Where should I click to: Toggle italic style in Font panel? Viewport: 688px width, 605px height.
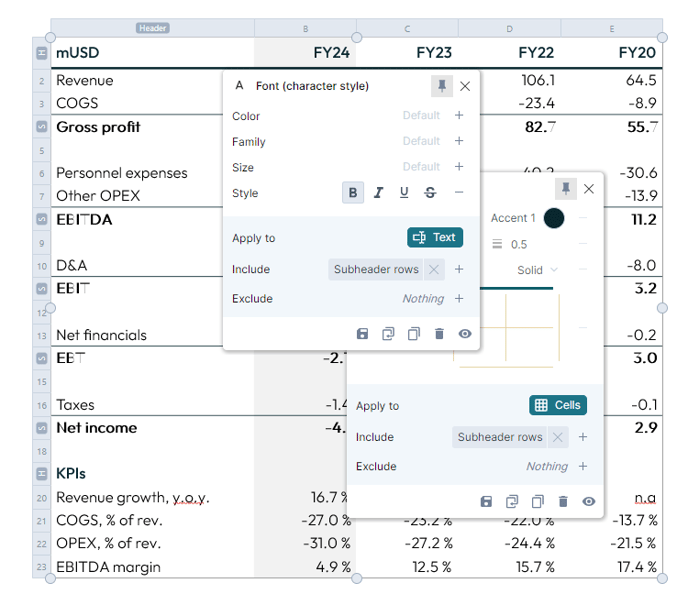(378, 193)
